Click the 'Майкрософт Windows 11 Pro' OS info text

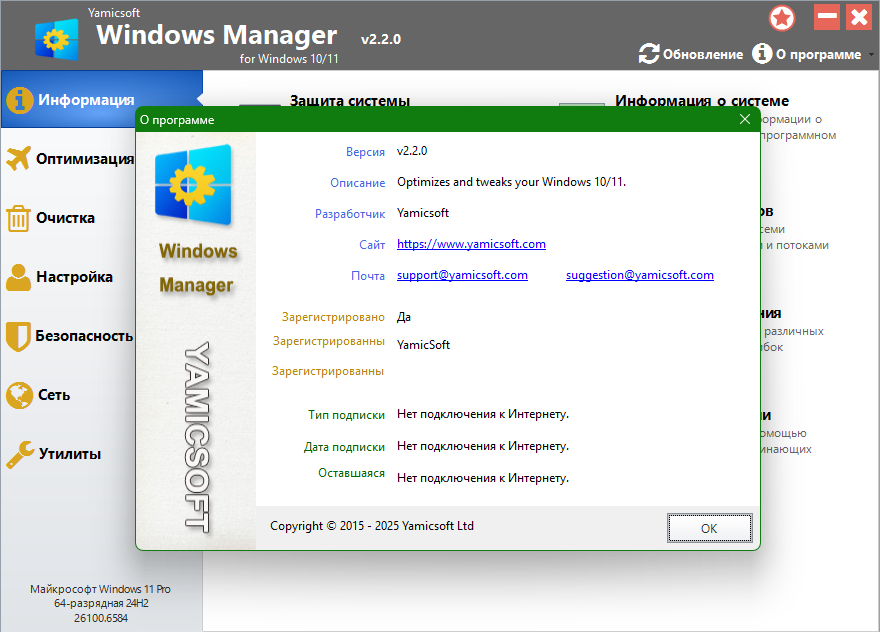[100, 589]
